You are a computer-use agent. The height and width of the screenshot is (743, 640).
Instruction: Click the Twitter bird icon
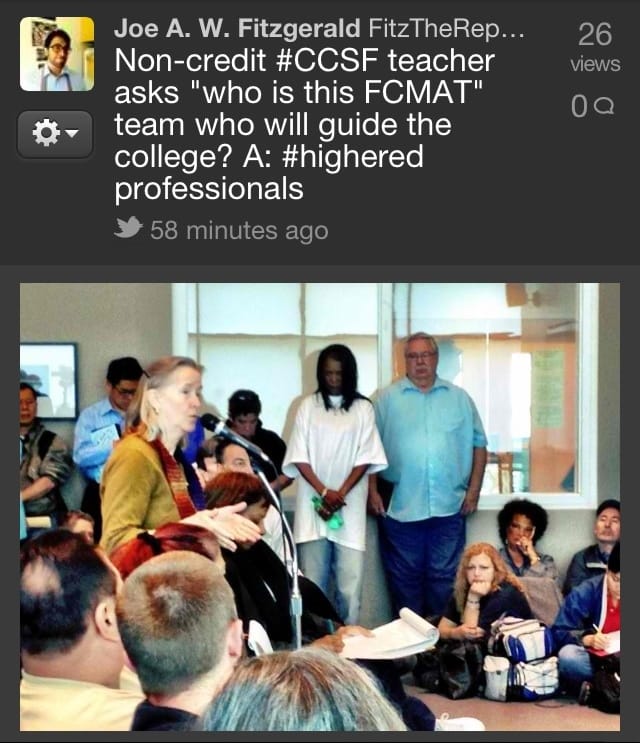tap(128, 227)
